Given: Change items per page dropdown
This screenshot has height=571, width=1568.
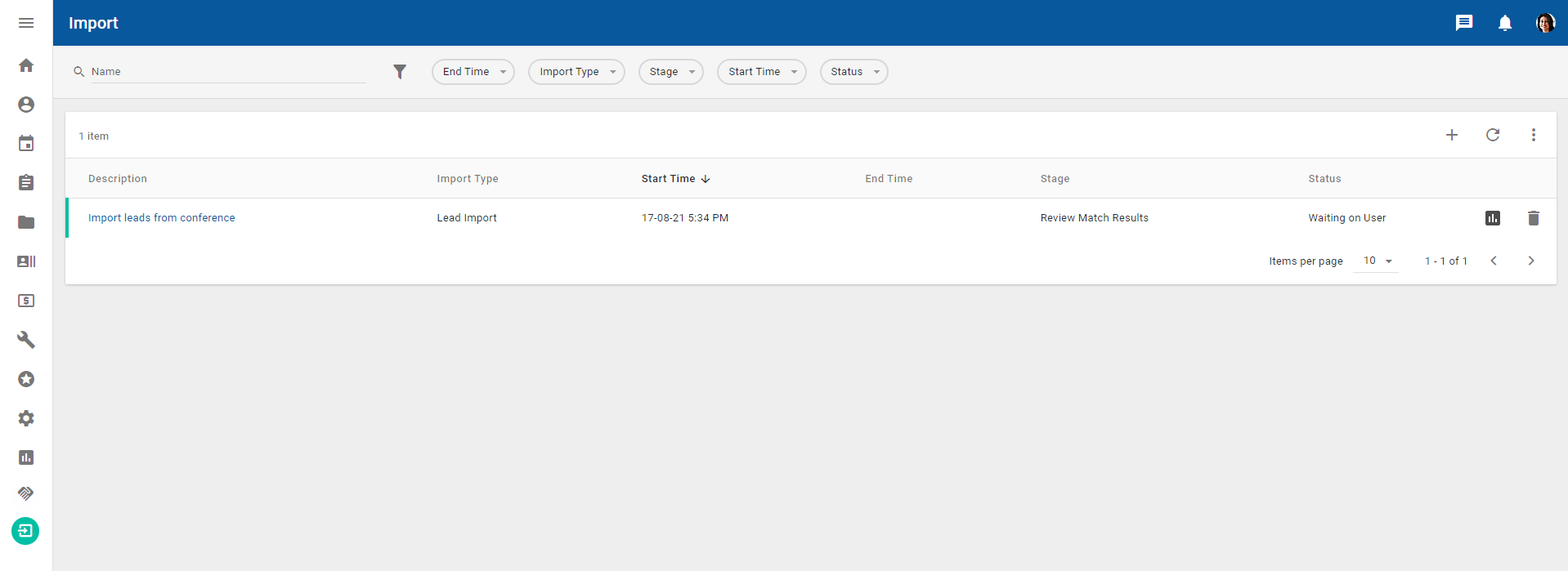Looking at the screenshot, I should (1377, 261).
